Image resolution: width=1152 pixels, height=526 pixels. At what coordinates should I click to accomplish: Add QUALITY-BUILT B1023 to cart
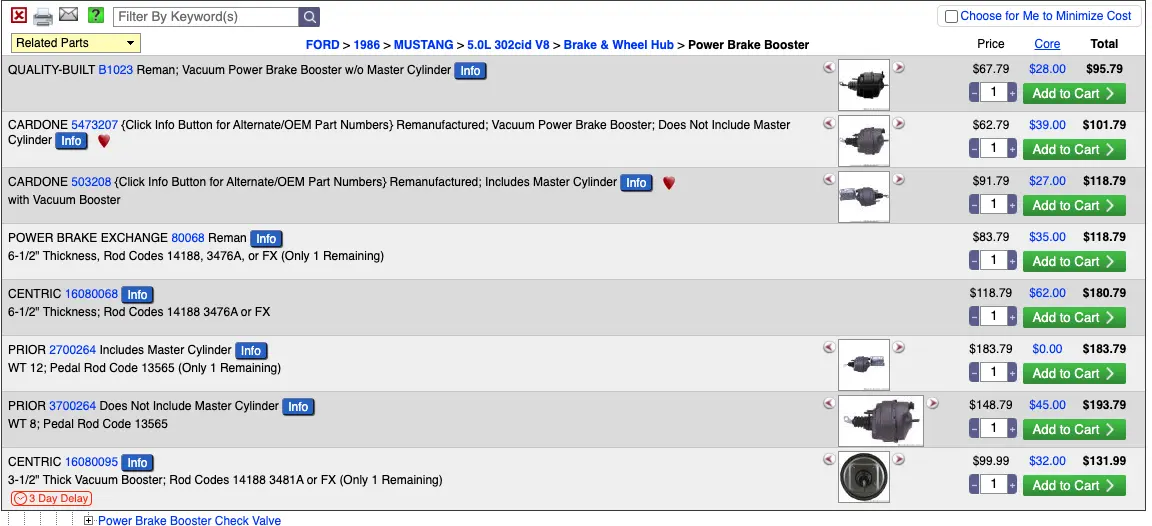1073,93
